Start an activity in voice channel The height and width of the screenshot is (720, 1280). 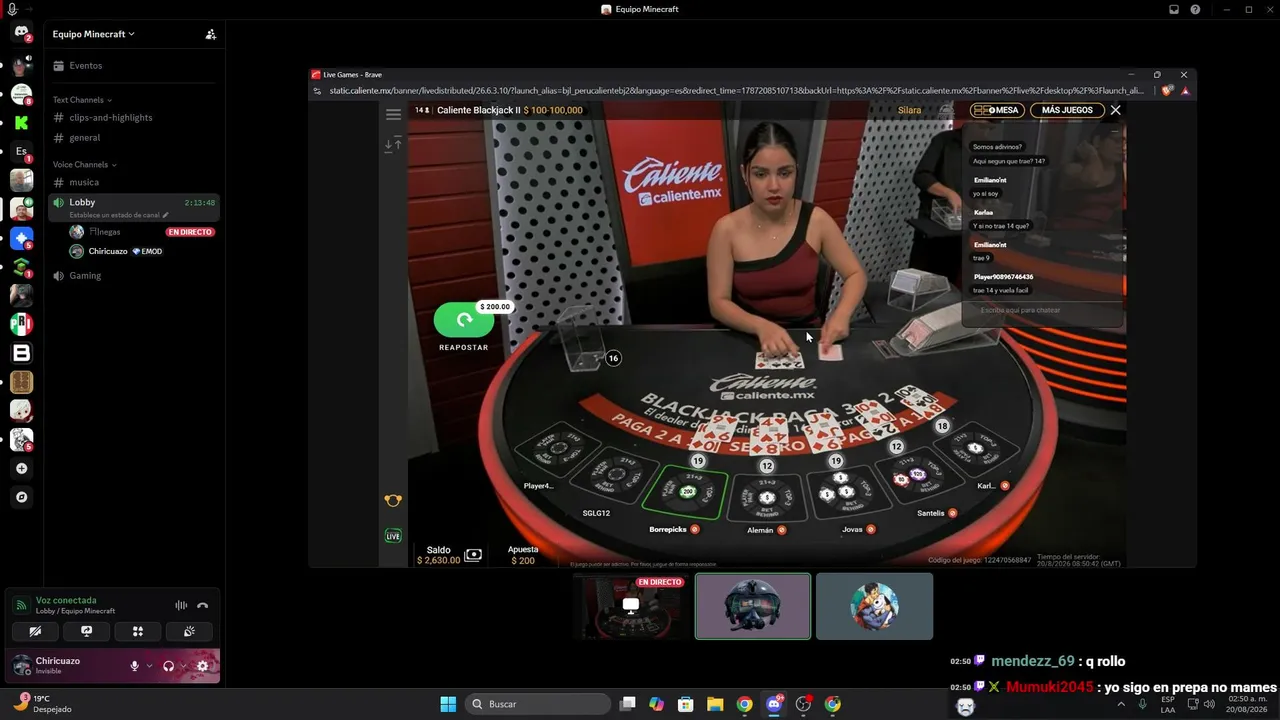tap(138, 631)
